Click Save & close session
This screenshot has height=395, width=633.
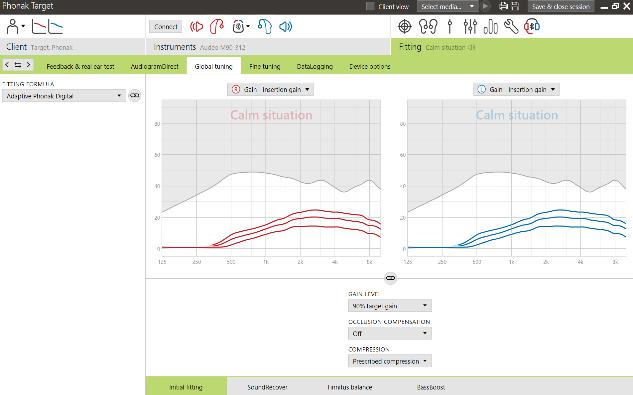(561, 6)
